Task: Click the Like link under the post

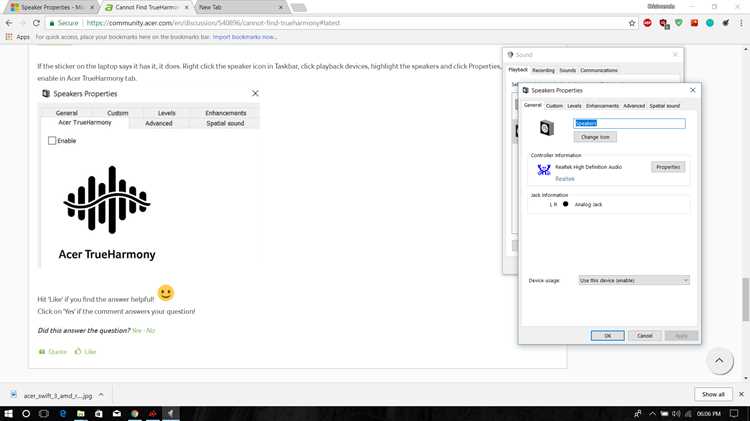Action: (90, 352)
